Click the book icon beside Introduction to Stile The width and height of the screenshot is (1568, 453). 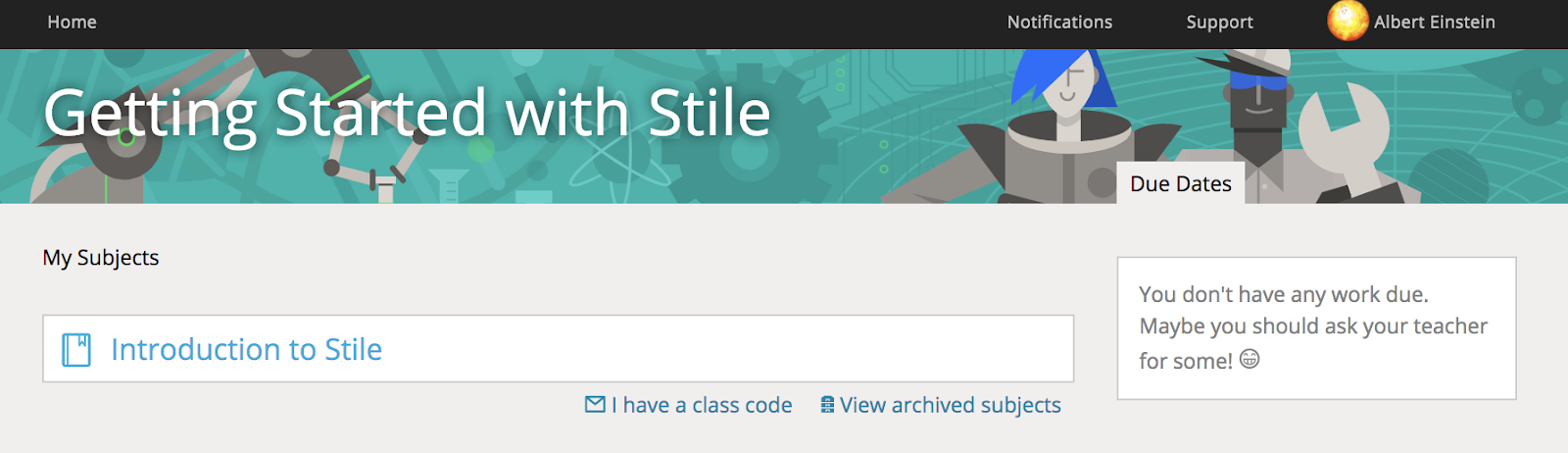point(76,349)
